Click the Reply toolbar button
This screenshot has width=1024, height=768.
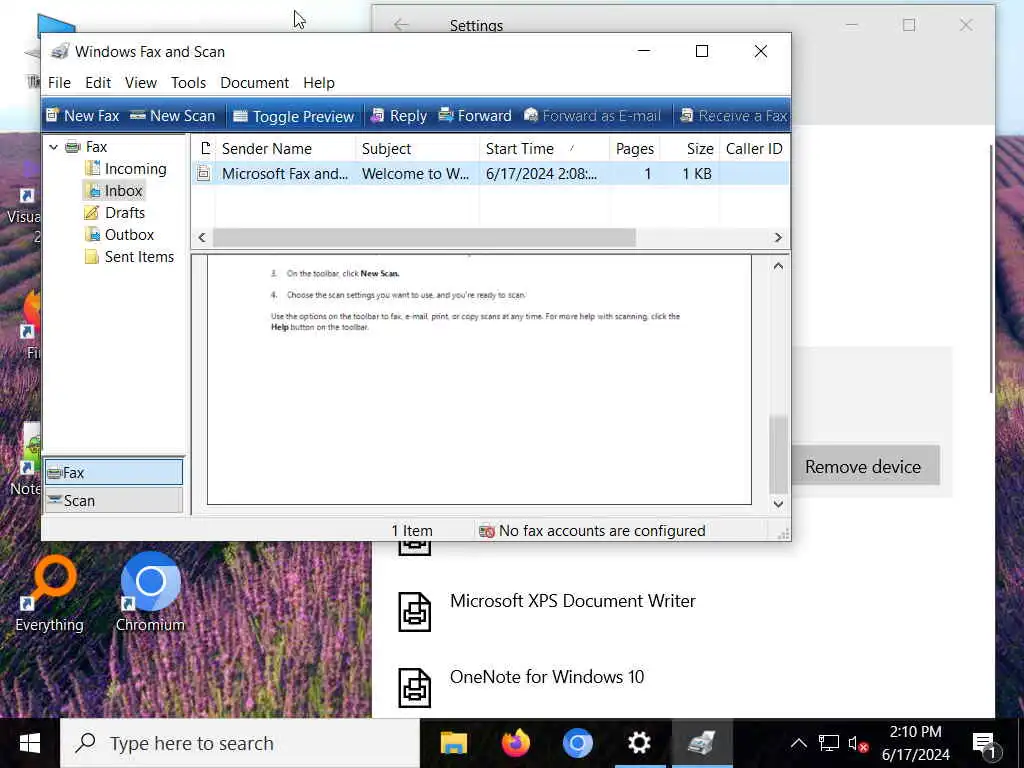point(398,116)
